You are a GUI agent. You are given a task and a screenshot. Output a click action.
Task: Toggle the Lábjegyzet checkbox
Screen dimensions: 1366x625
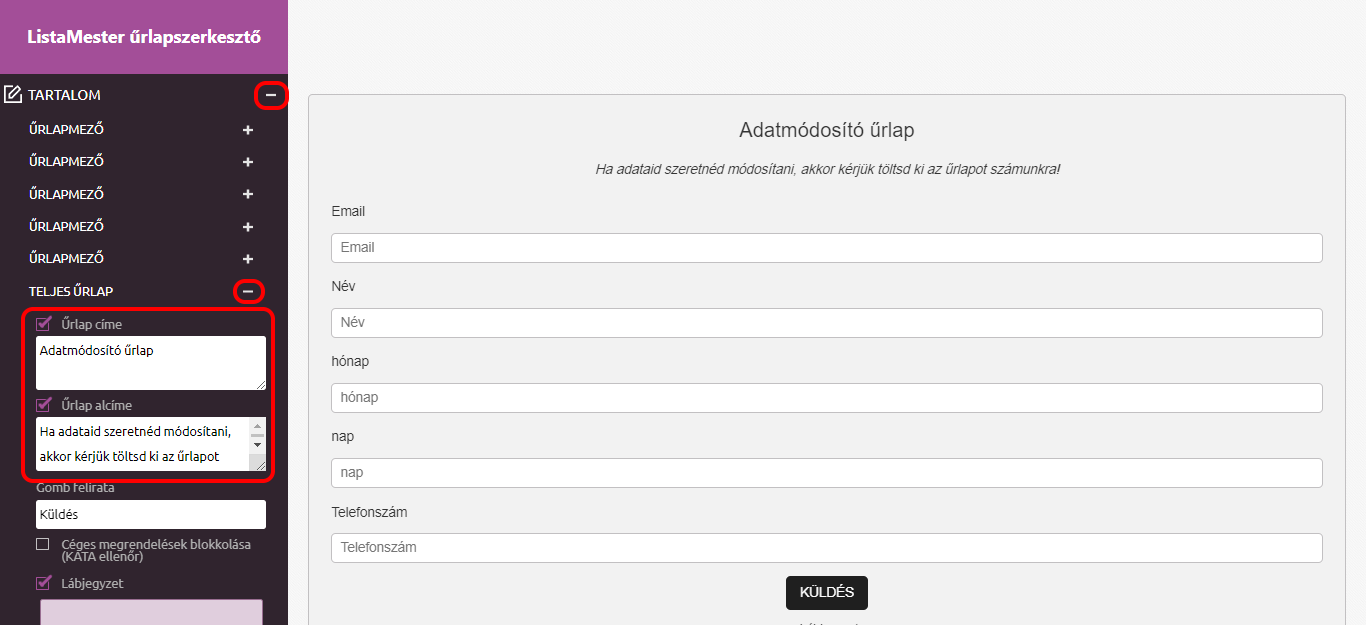pyautogui.click(x=43, y=583)
